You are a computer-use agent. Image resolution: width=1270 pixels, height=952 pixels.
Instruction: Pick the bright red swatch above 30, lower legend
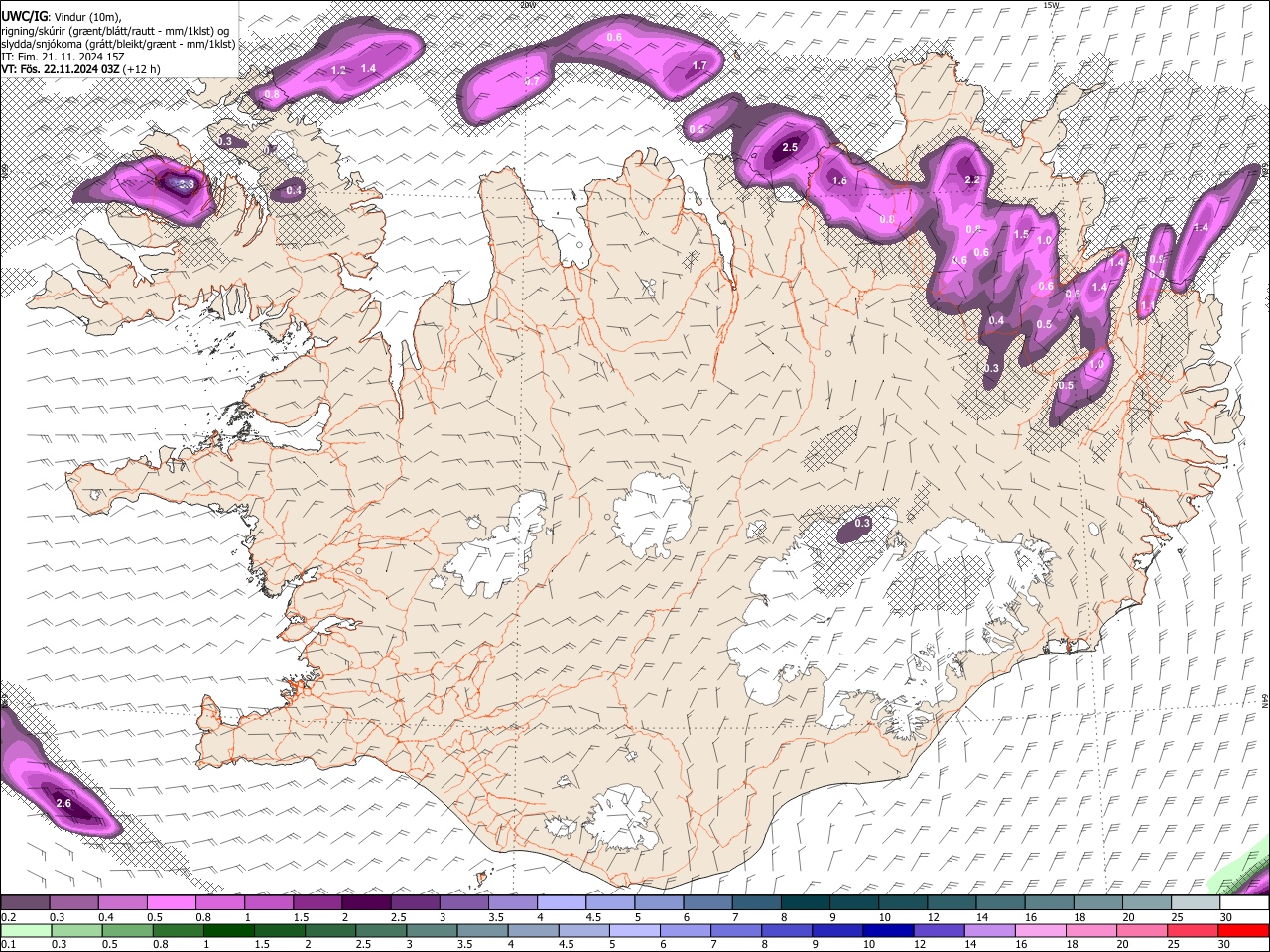point(1244,930)
